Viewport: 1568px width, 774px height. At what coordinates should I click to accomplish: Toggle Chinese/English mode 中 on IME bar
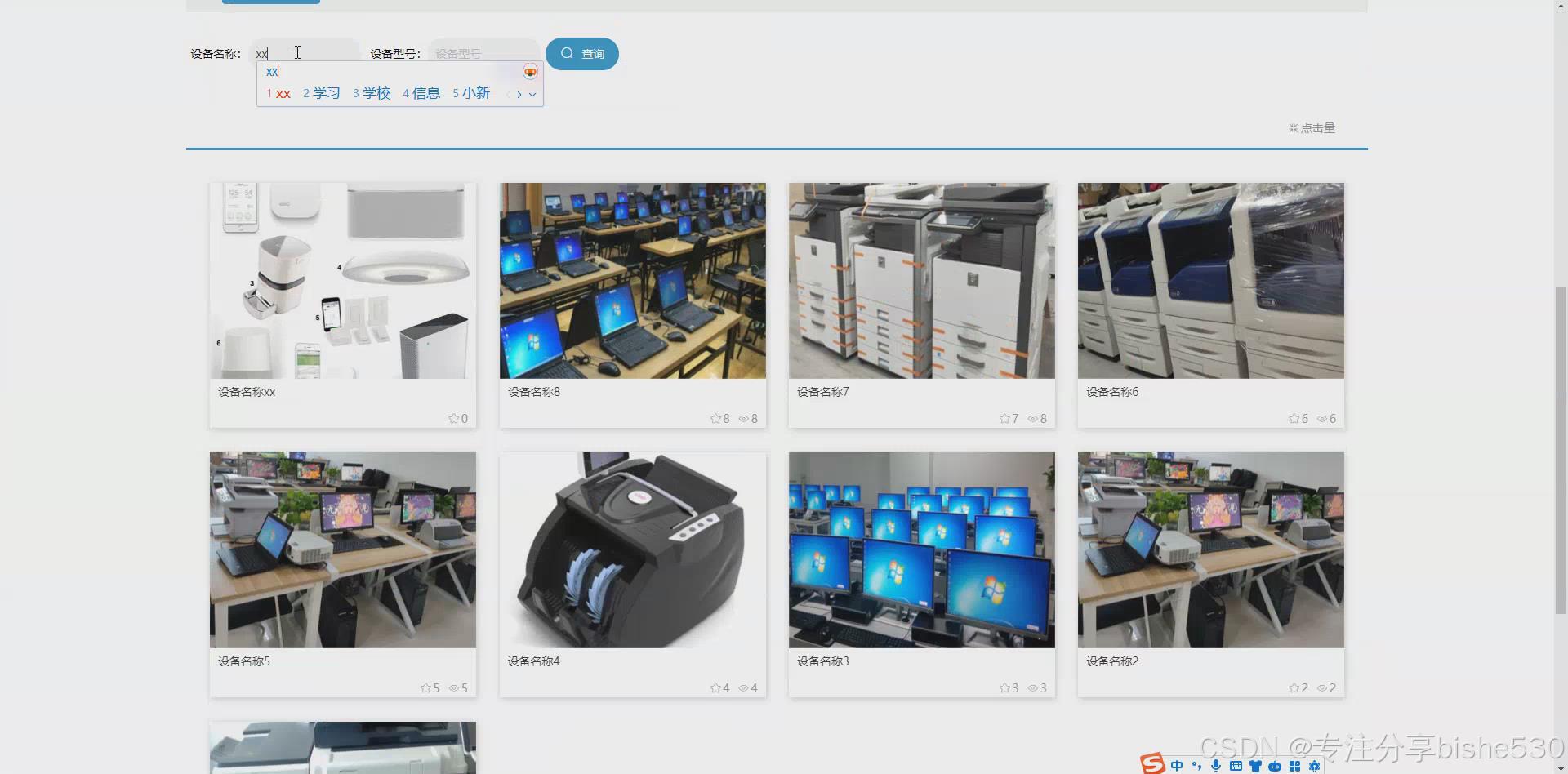pos(1177,766)
